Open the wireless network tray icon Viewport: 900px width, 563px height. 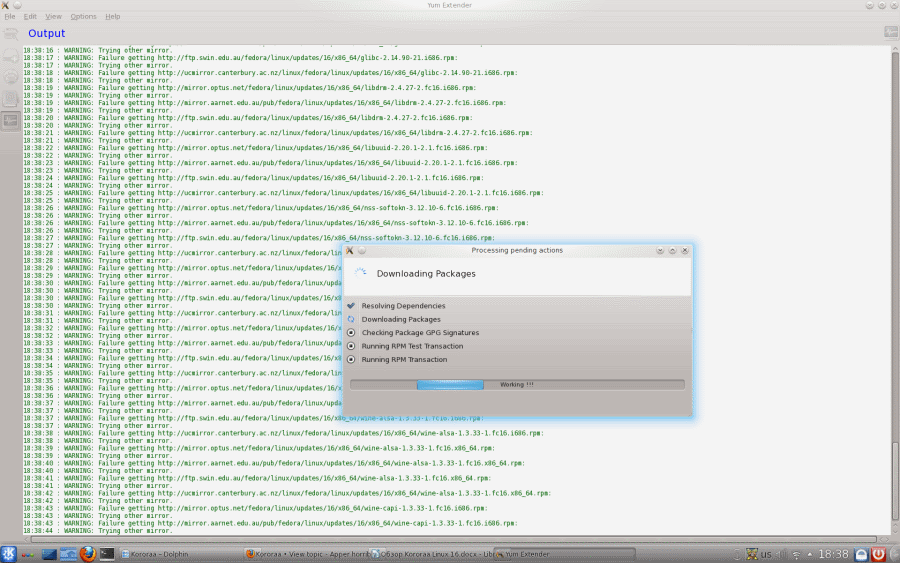796,554
